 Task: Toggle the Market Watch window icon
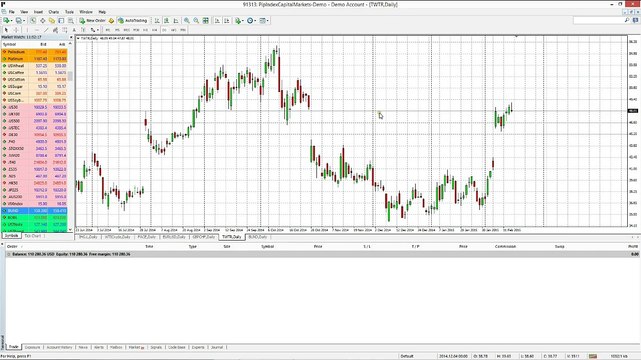33,20
